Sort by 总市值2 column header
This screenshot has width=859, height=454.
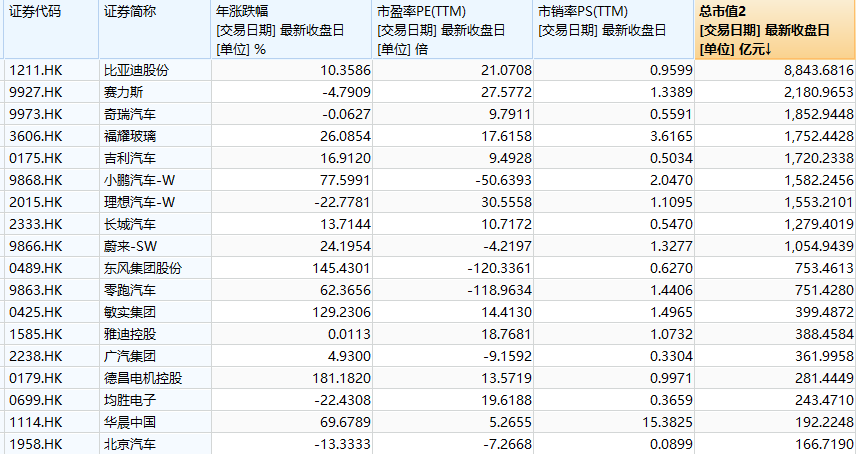(x=774, y=30)
